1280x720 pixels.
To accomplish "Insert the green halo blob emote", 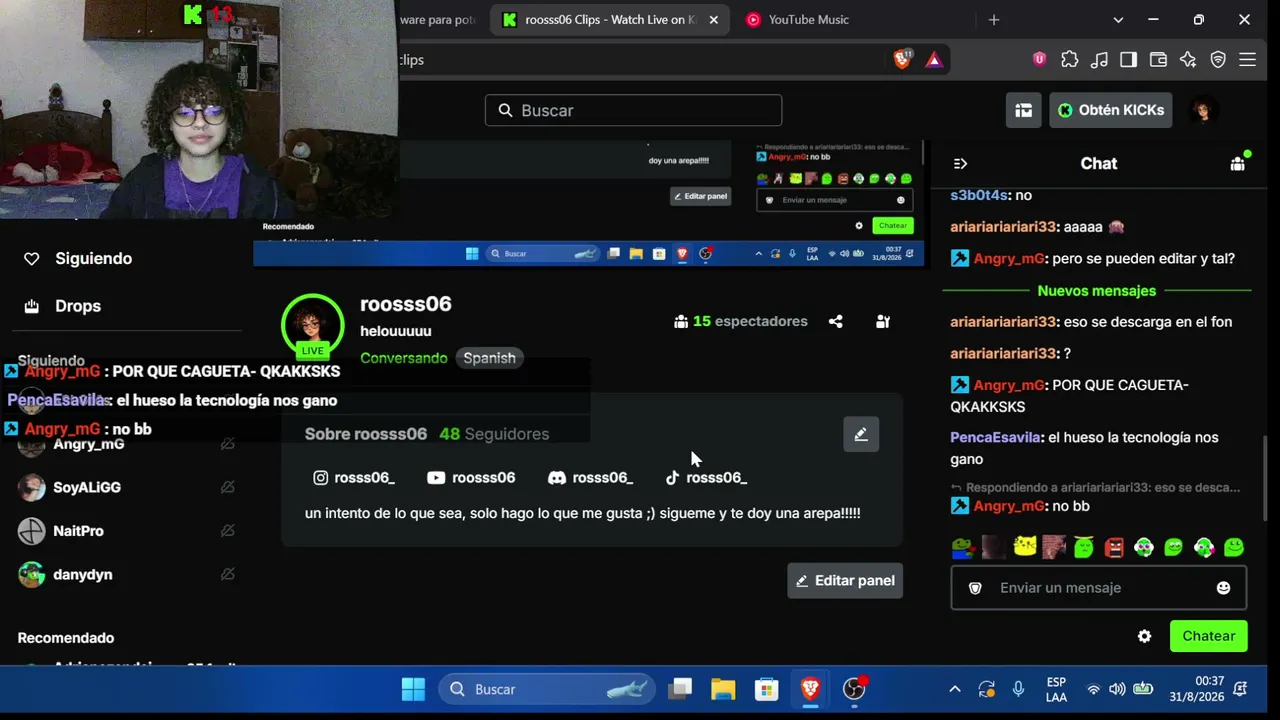I will click(x=1084, y=547).
